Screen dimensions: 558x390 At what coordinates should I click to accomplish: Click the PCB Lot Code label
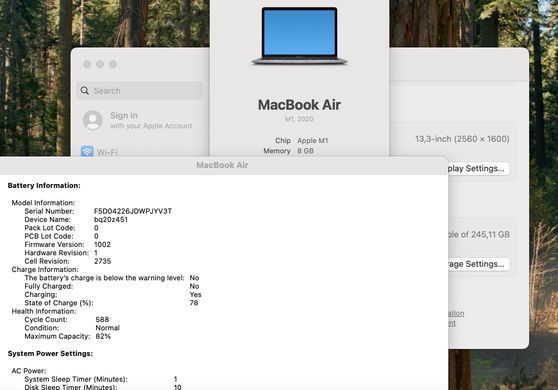point(49,236)
